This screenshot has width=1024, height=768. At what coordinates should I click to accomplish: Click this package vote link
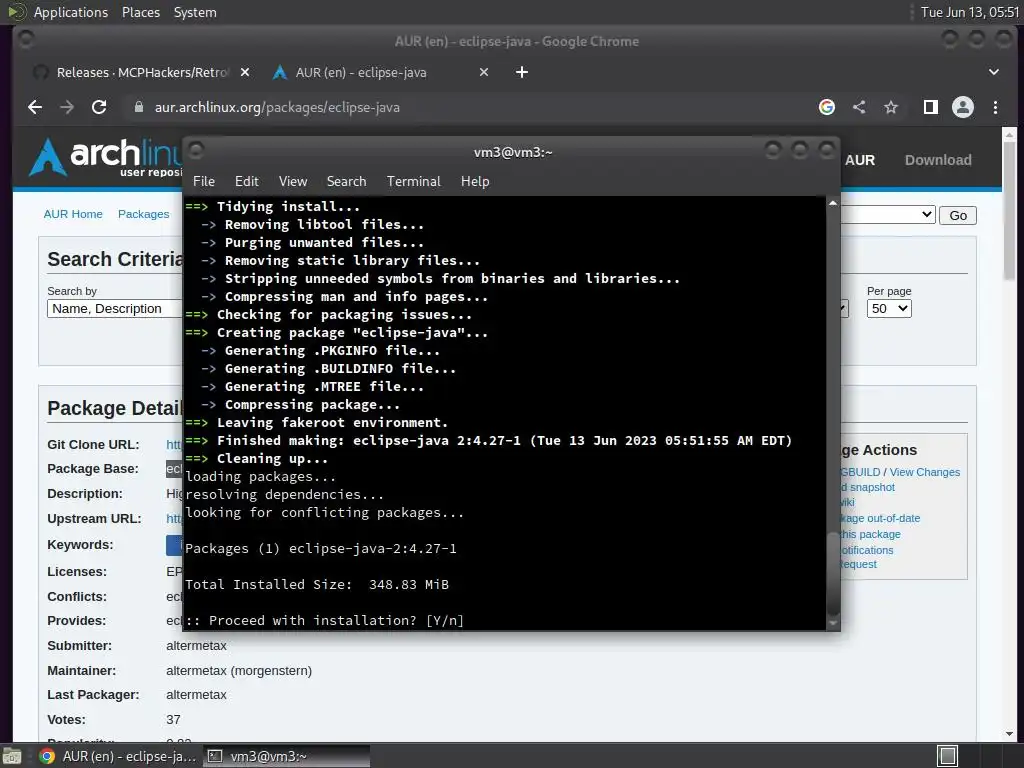(871, 534)
